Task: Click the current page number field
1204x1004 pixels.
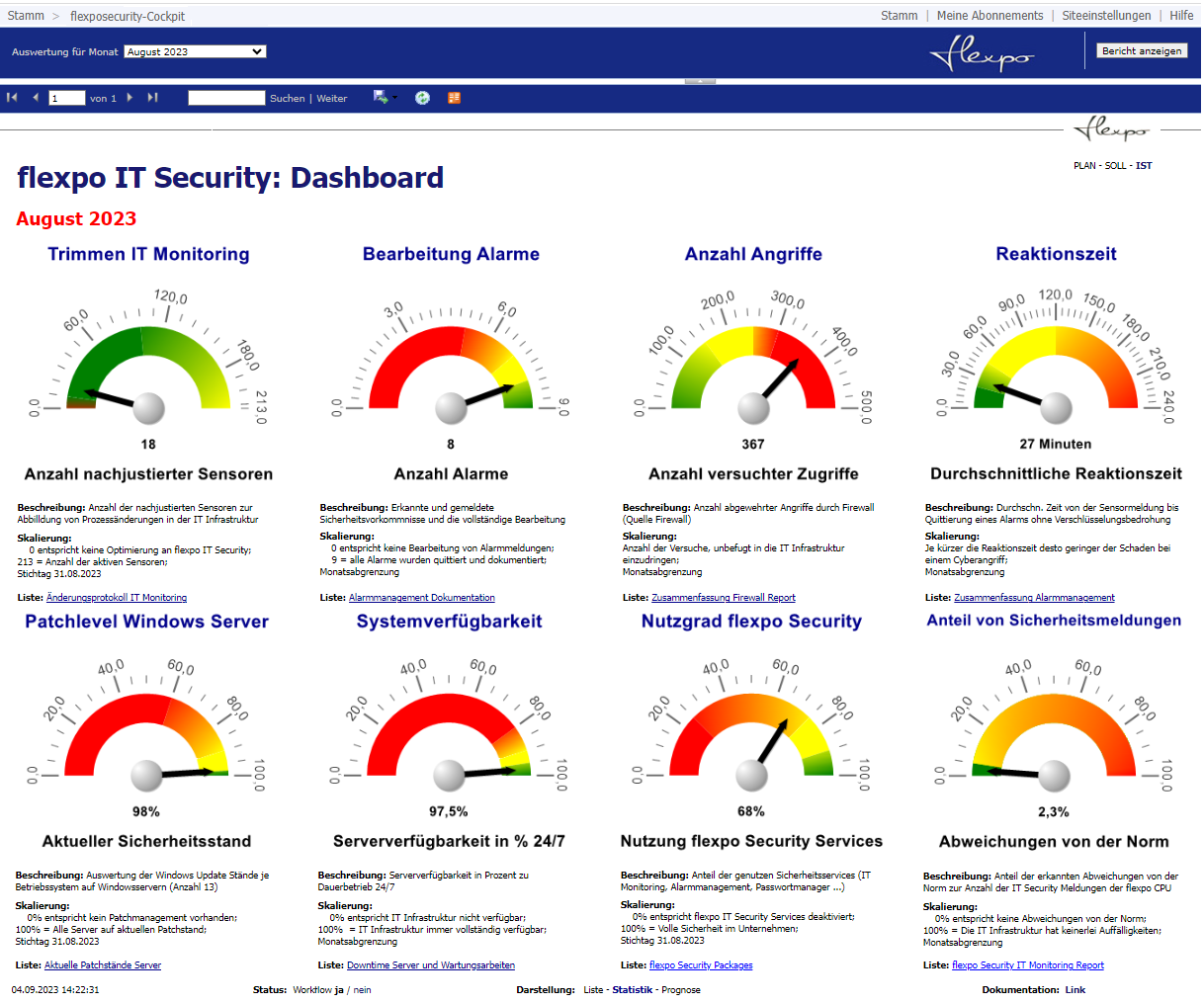Action: pyautogui.click(x=67, y=98)
